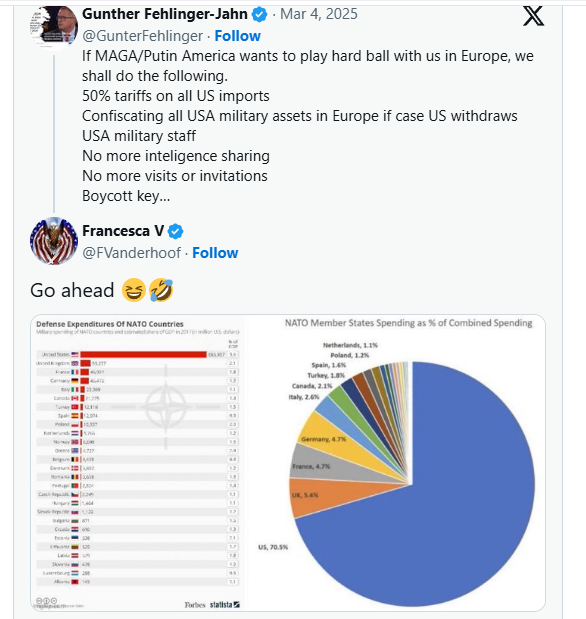Click Gunther's blue verified badge

(x=259, y=15)
